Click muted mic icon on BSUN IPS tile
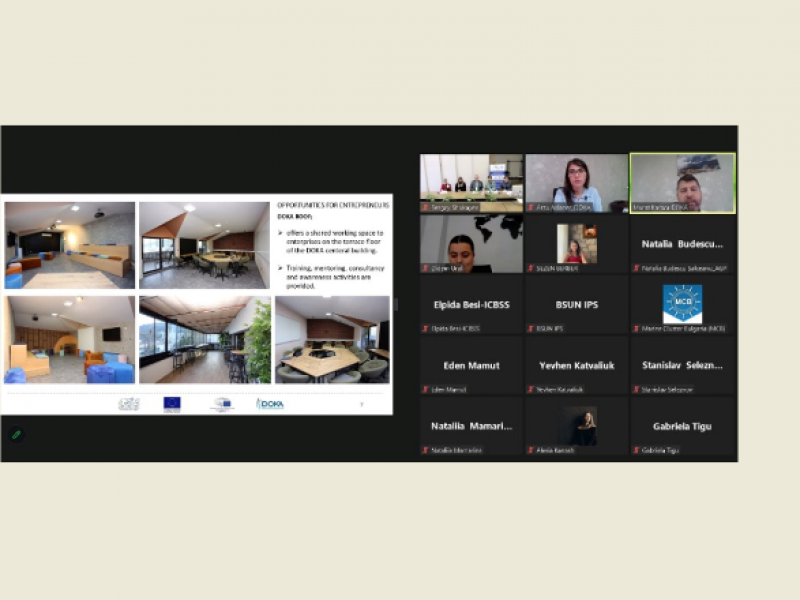 pos(530,328)
